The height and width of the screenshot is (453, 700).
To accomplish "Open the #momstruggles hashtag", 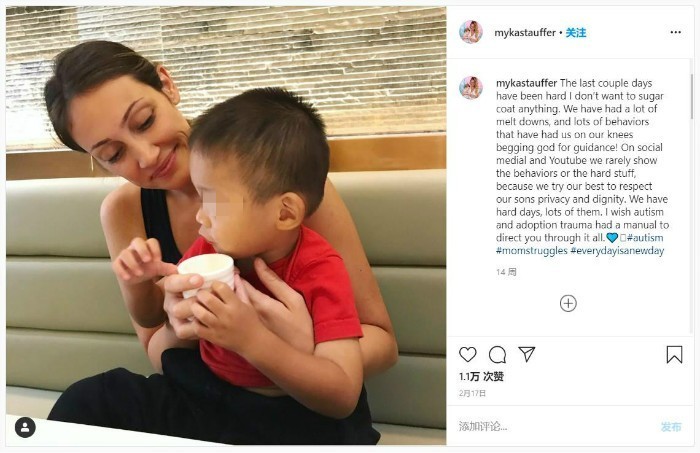I will click(x=532, y=250).
